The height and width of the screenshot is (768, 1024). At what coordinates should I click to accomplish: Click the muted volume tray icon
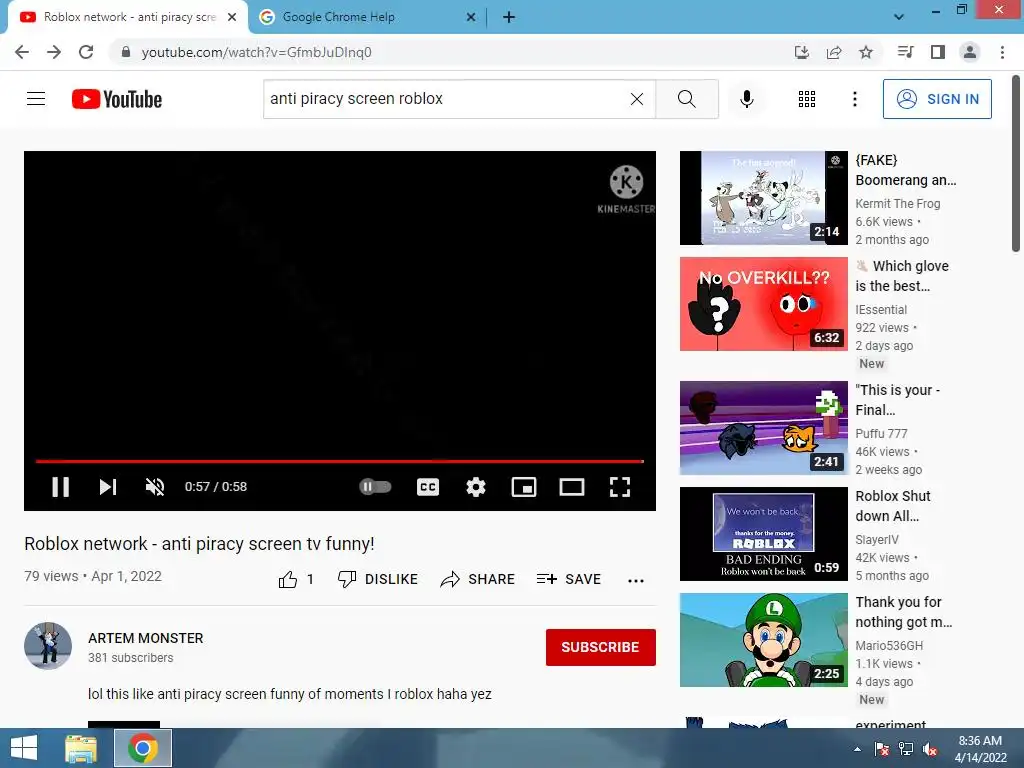coord(930,749)
